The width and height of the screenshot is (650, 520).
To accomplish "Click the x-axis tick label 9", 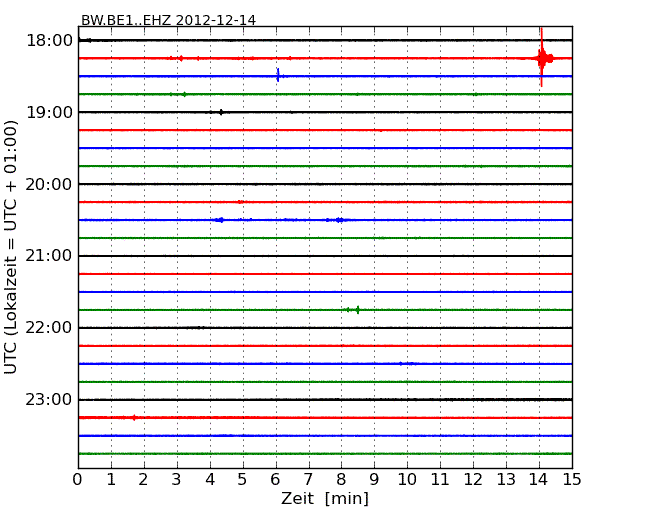I will pyautogui.click(x=374, y=479).
